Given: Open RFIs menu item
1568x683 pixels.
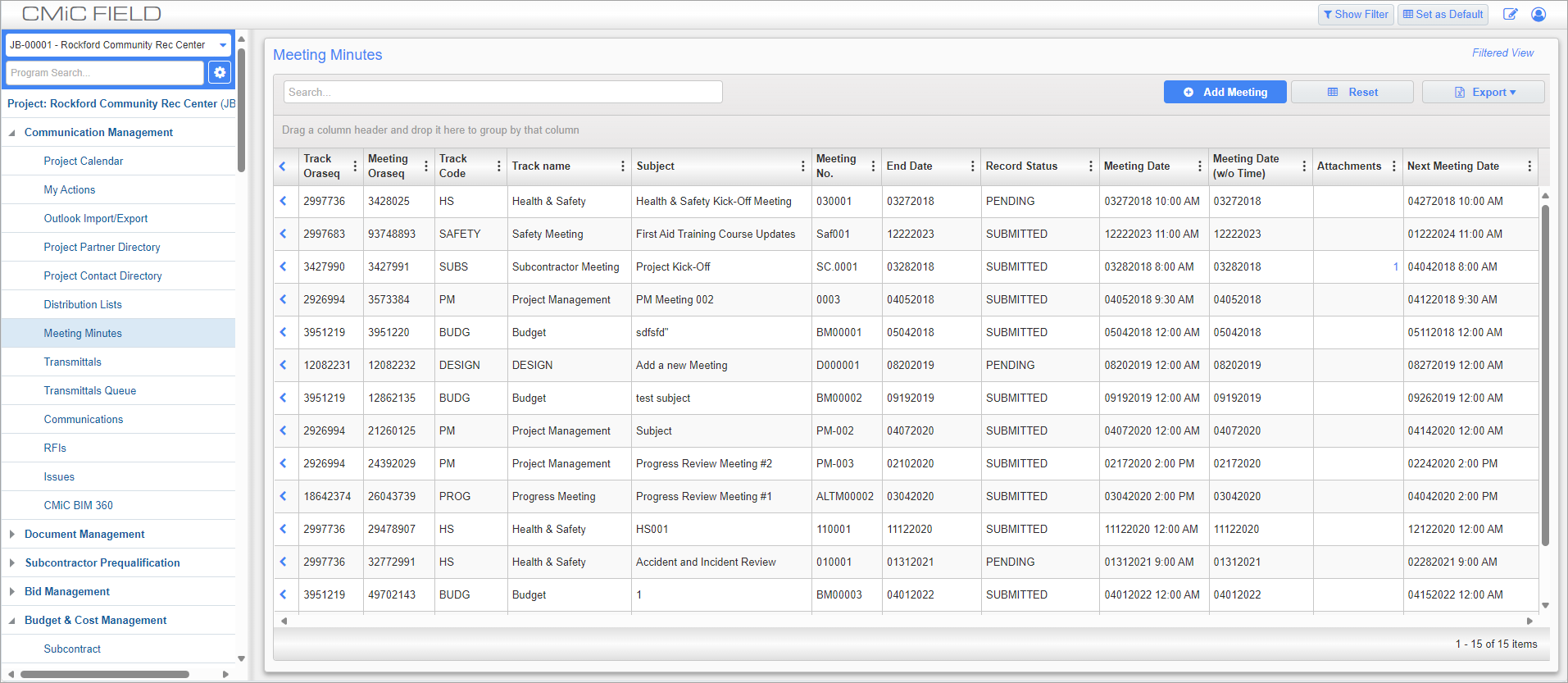Looking at the screenshot, I should [x=55, y=448].
